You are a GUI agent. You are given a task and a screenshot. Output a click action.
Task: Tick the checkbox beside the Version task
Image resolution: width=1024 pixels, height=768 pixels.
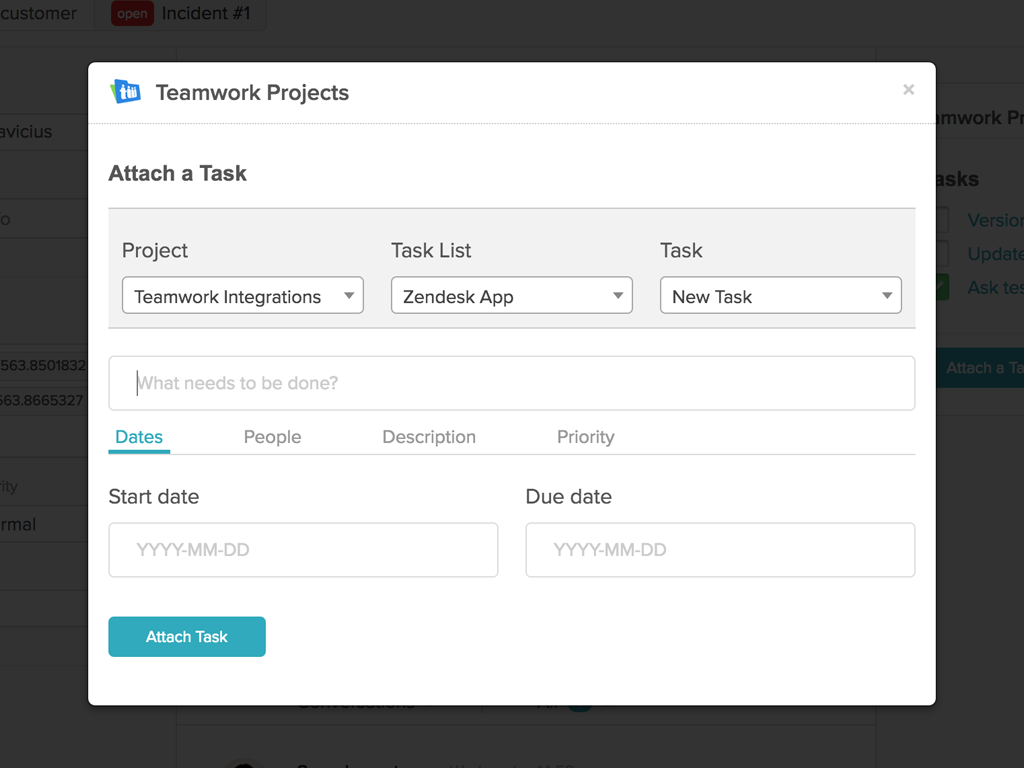(x=942, y=220)
